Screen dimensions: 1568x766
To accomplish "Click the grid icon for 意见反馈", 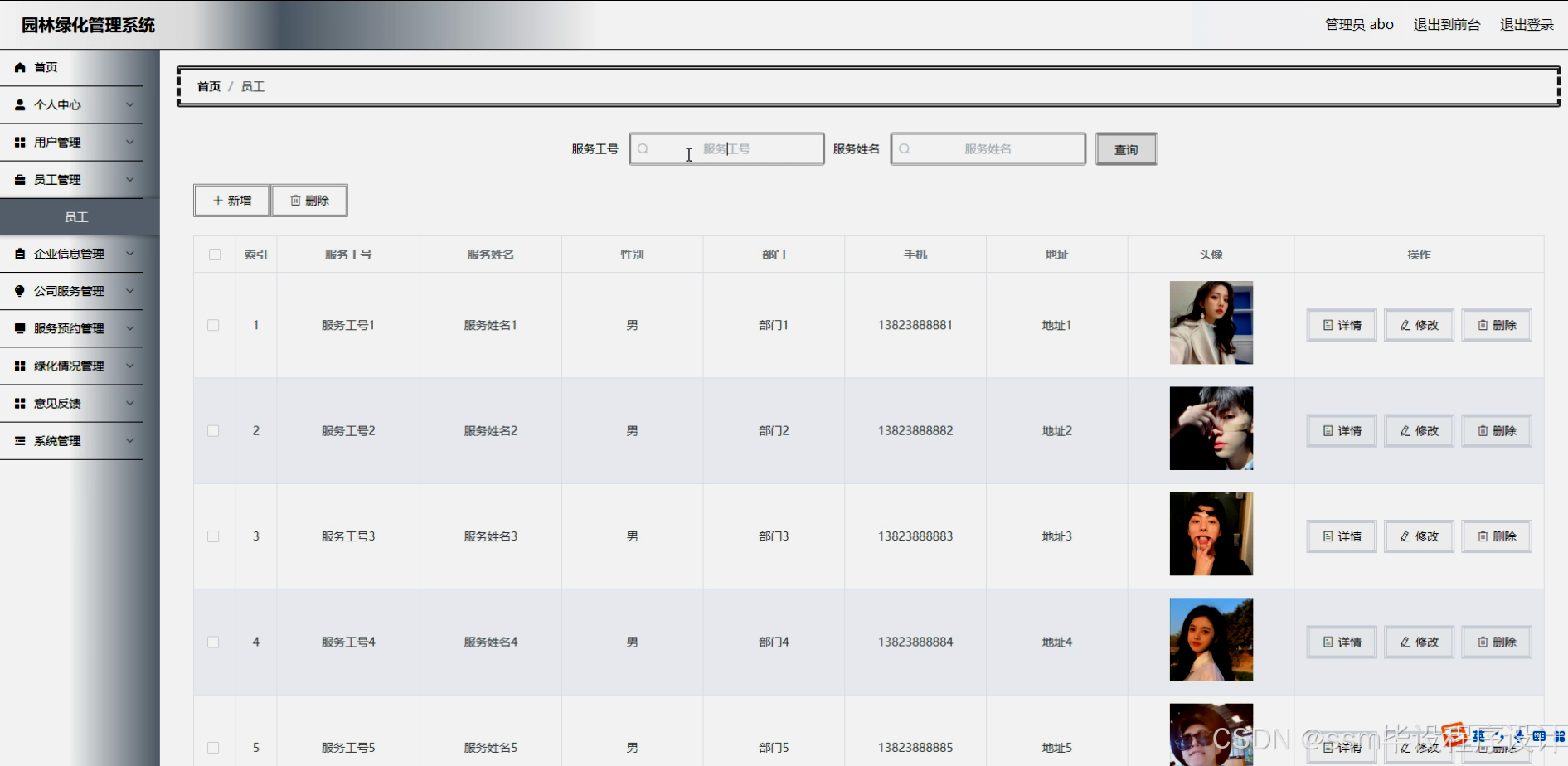I will (x=20, y=404).
